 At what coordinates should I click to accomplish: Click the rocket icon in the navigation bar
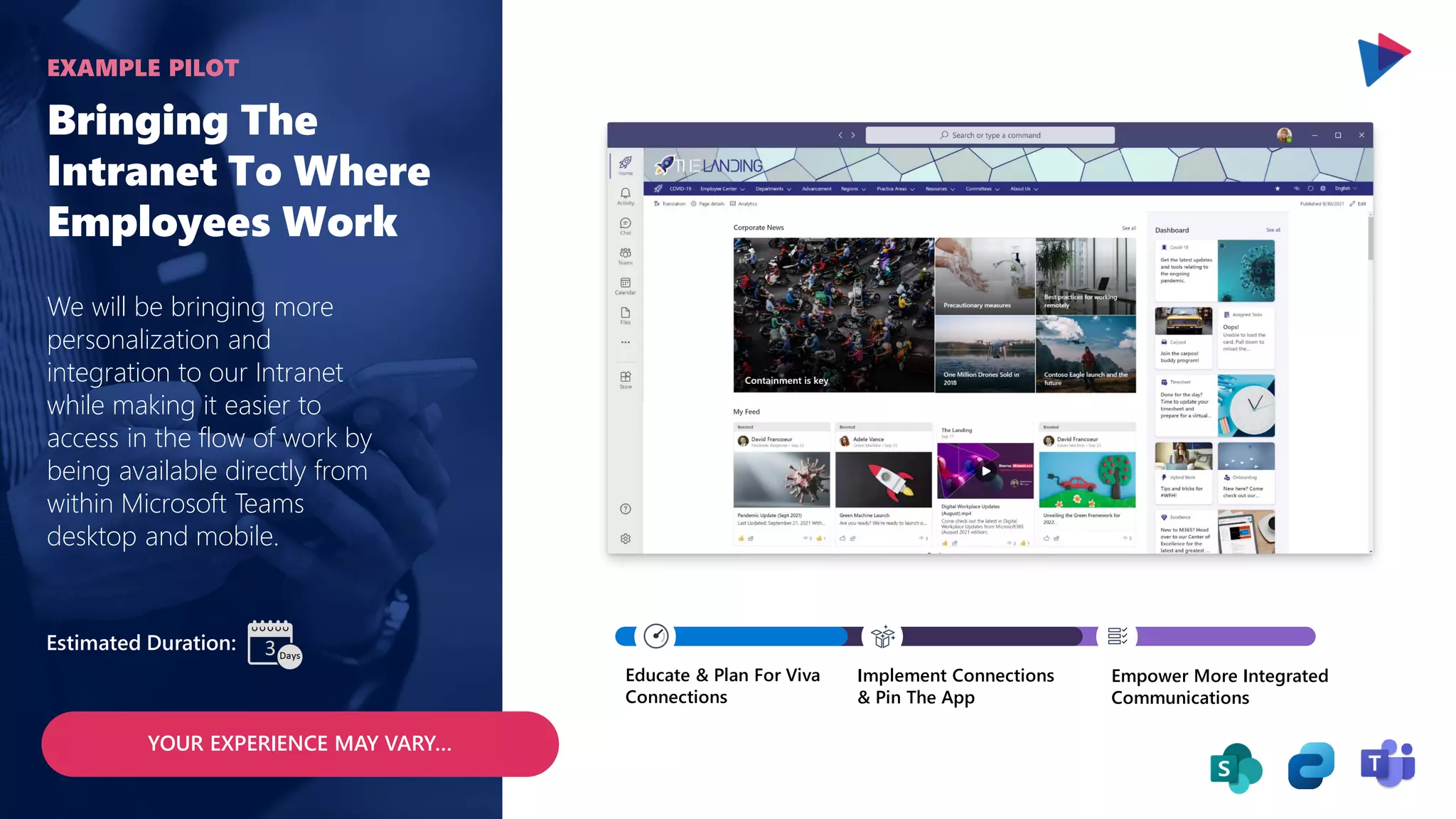[x=658, y=189]
